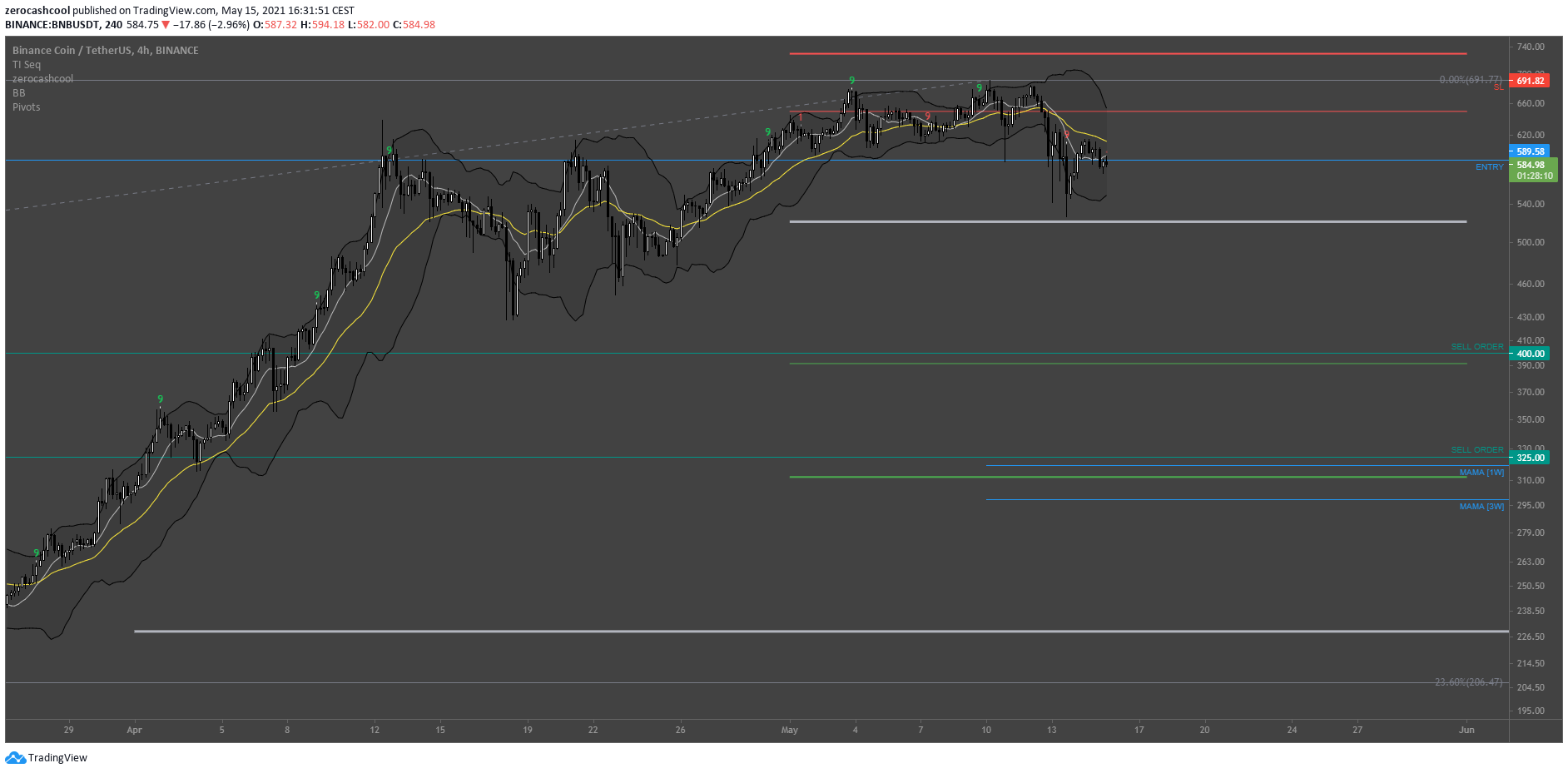Click the BINANCE:BNBUSDT, 240 ticker text

[64, 25]
